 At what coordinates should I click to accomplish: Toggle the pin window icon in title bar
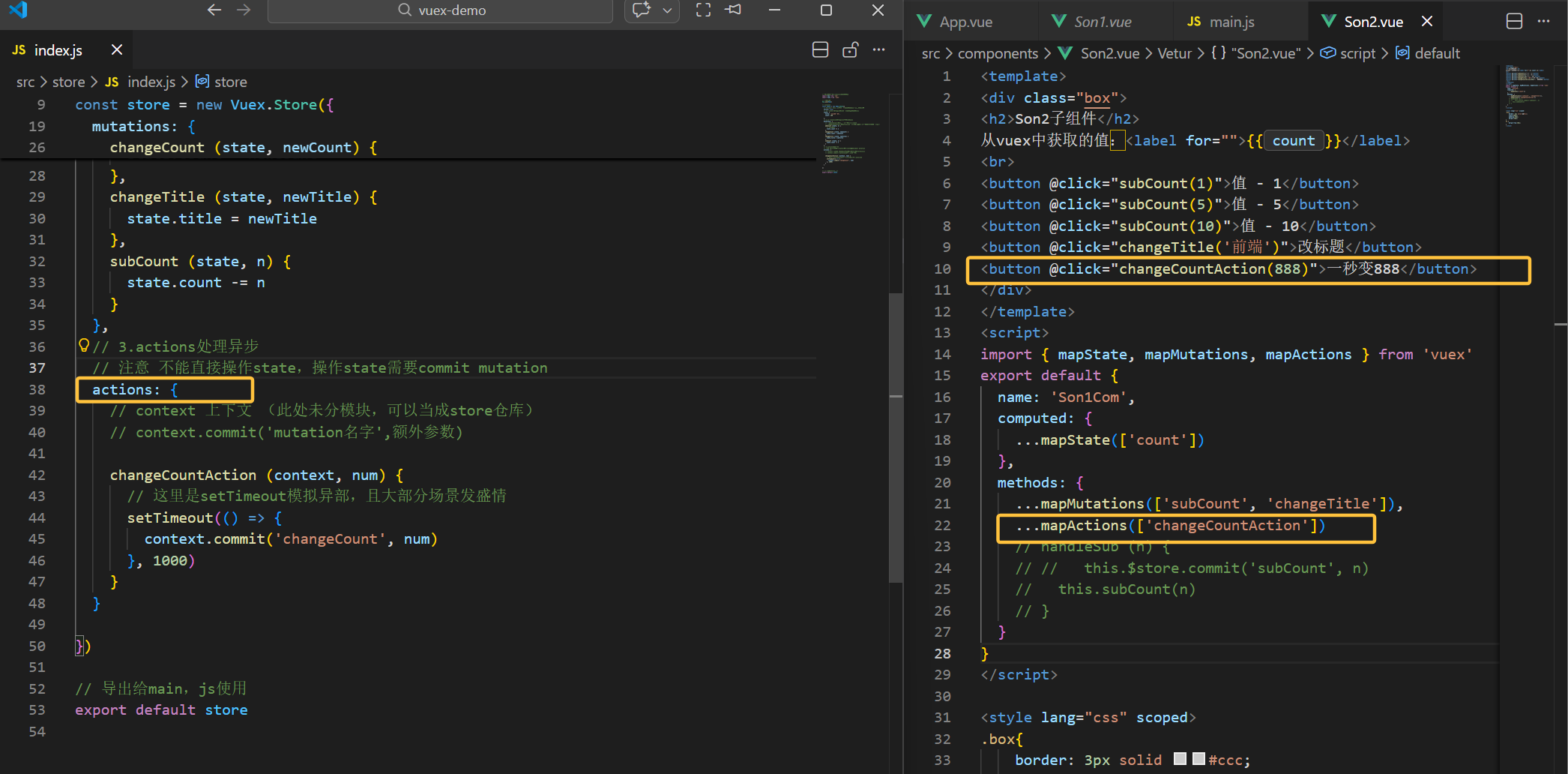[734, 10]
